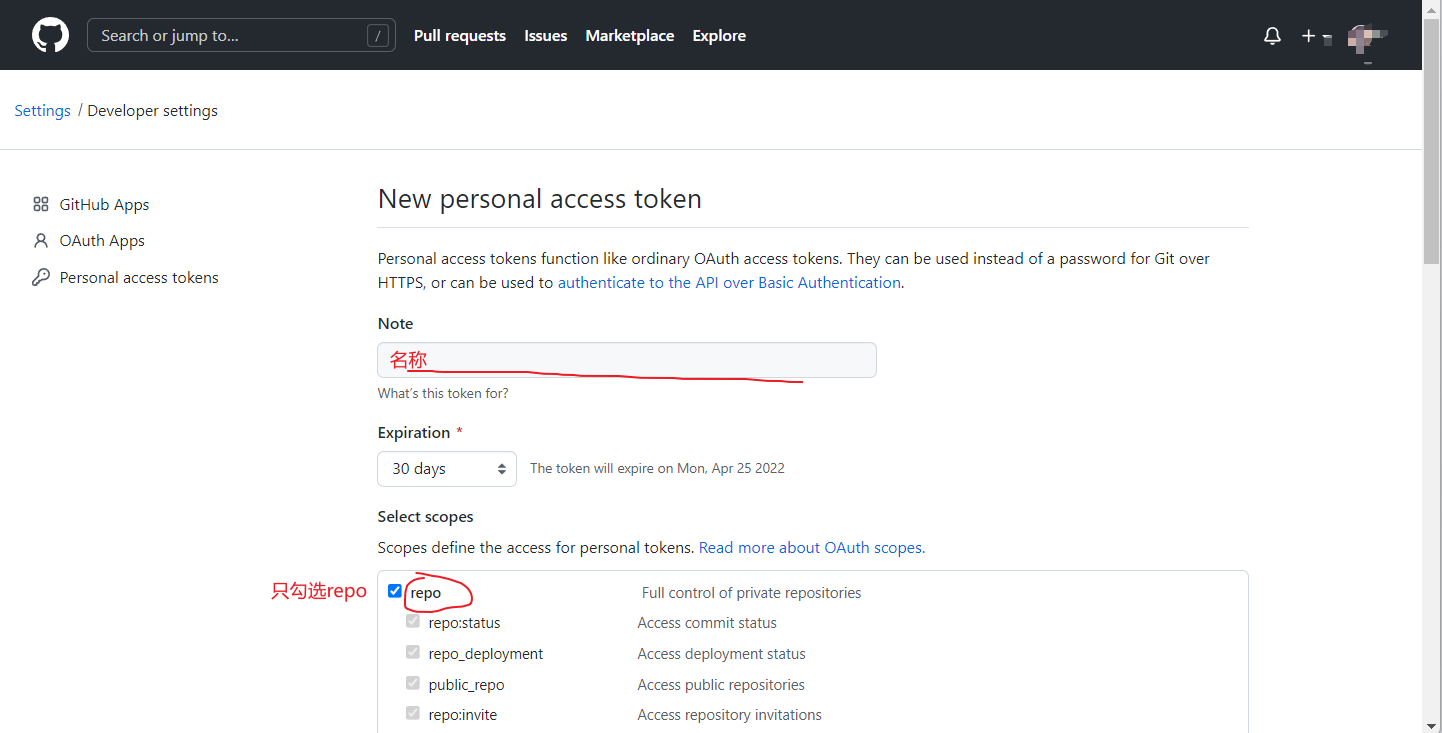
Task: Open Marketplace in the top navigation
Action: 630,36
